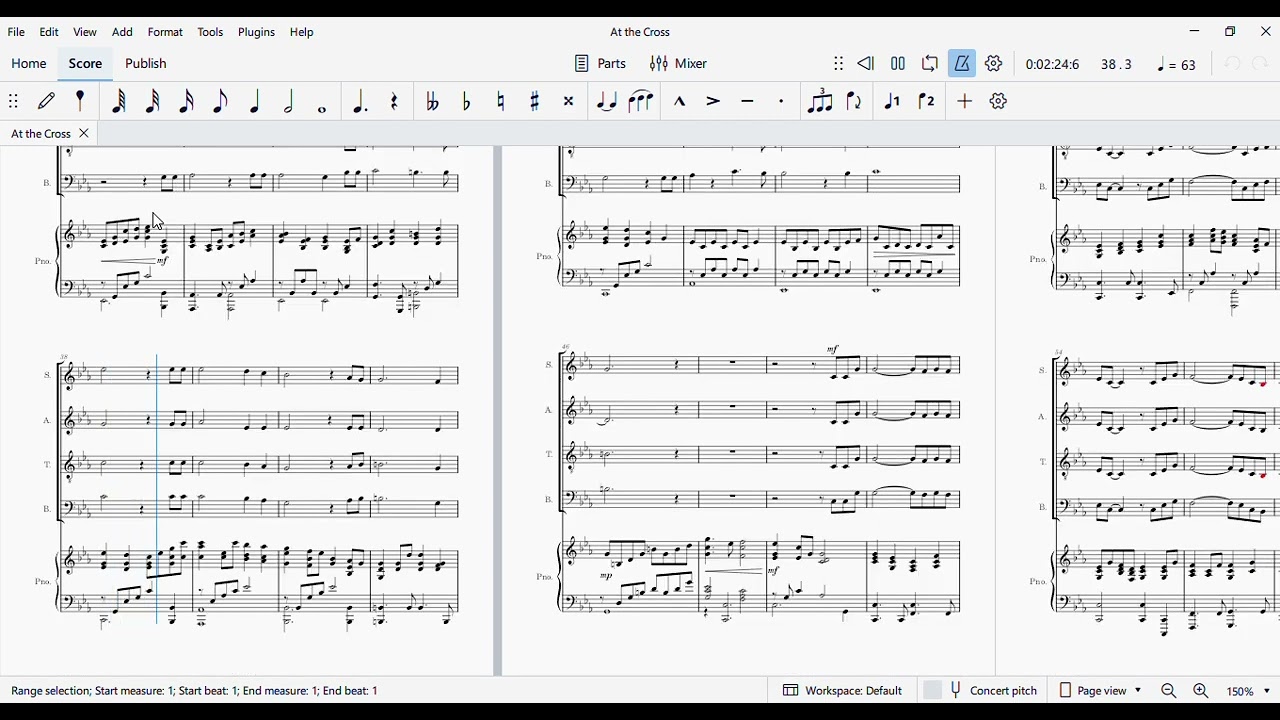Switch to the Publish tab
1280x720 pixels.
point(146,64)
